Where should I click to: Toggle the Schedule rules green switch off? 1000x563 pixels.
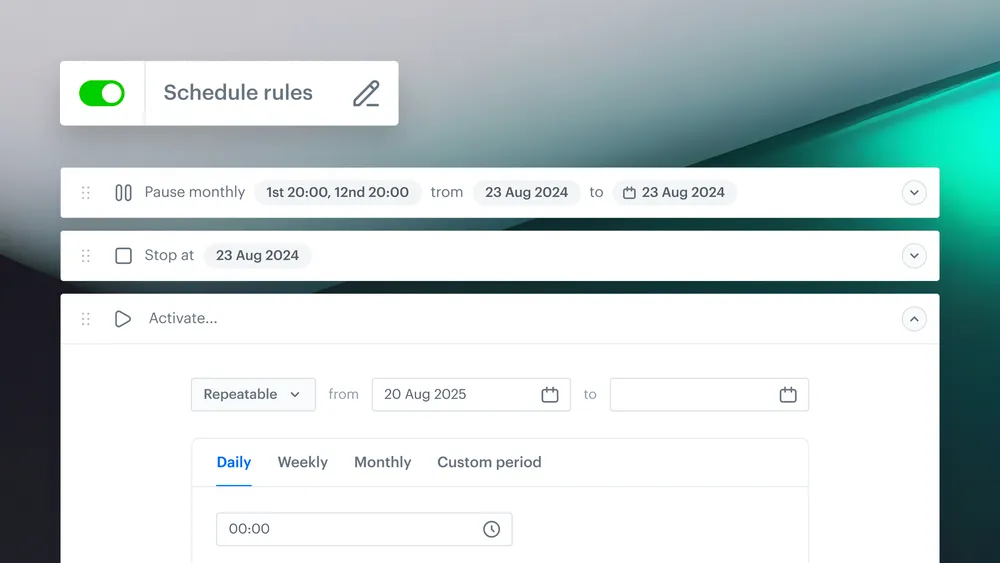[102, 93]
